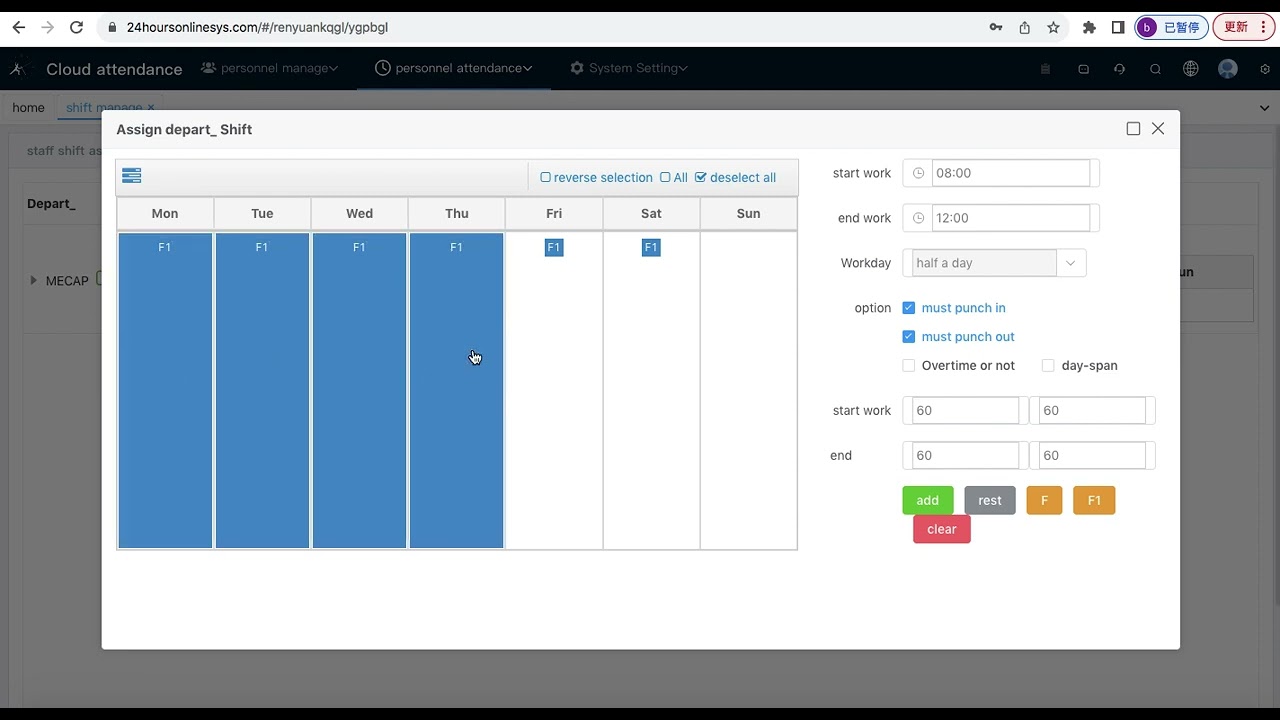This screenshot has height=720, width=1280.
Task: Open the message box icon in header
Action: (1083, 69)
